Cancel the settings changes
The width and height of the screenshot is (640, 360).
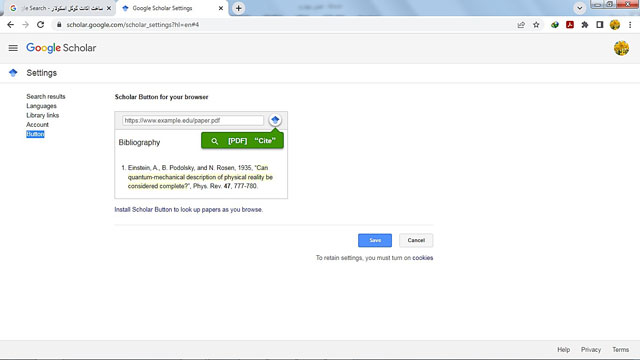[x=416, y=240]
